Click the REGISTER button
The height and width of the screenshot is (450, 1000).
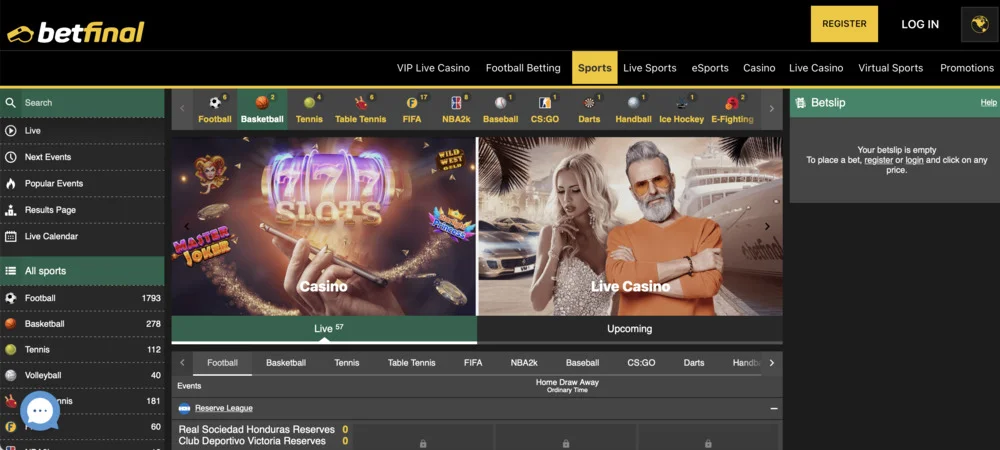[x=844, y=24]
